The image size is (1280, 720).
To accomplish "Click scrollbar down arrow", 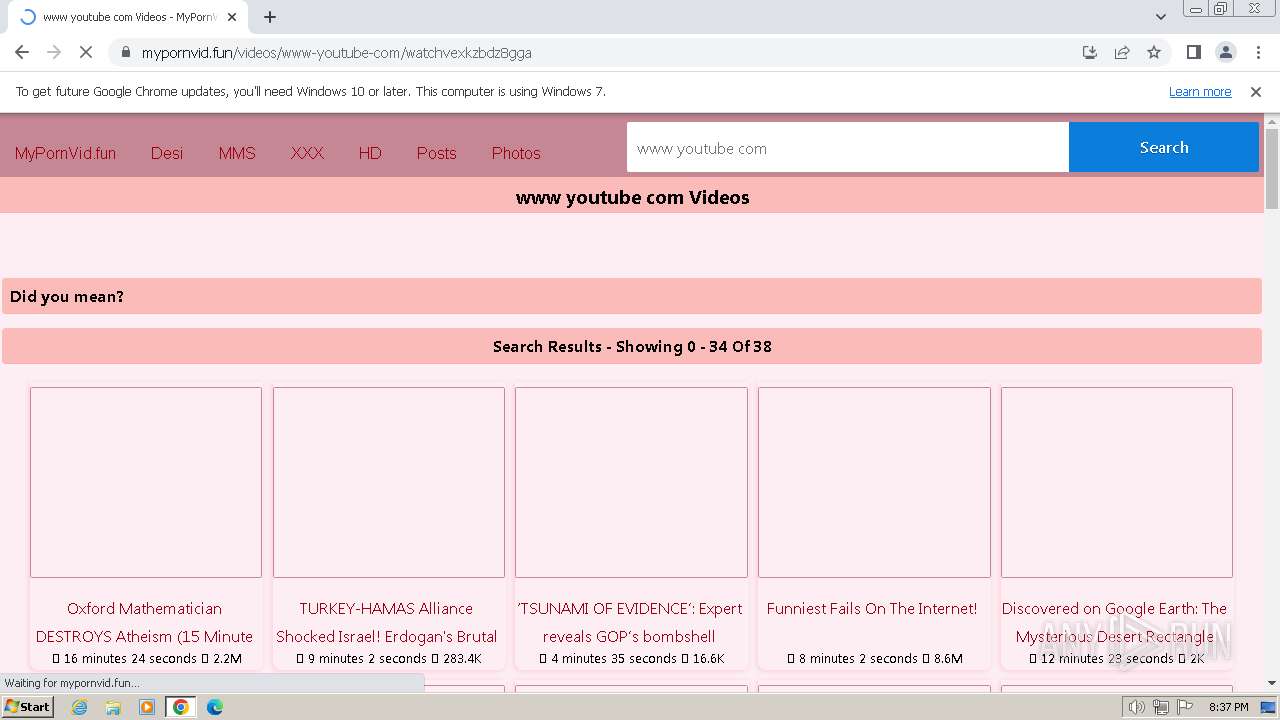I will pos(1272,683).
